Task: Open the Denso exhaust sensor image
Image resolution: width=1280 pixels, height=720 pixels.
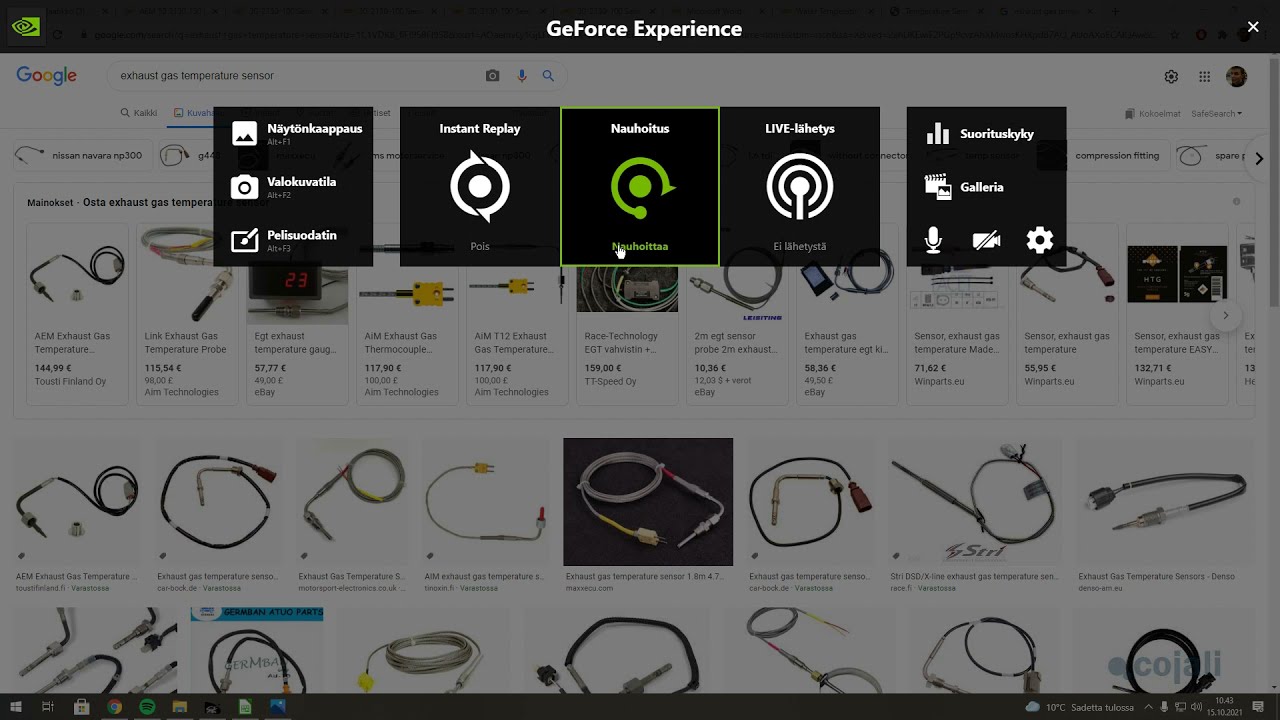Action: point(1165,502)
